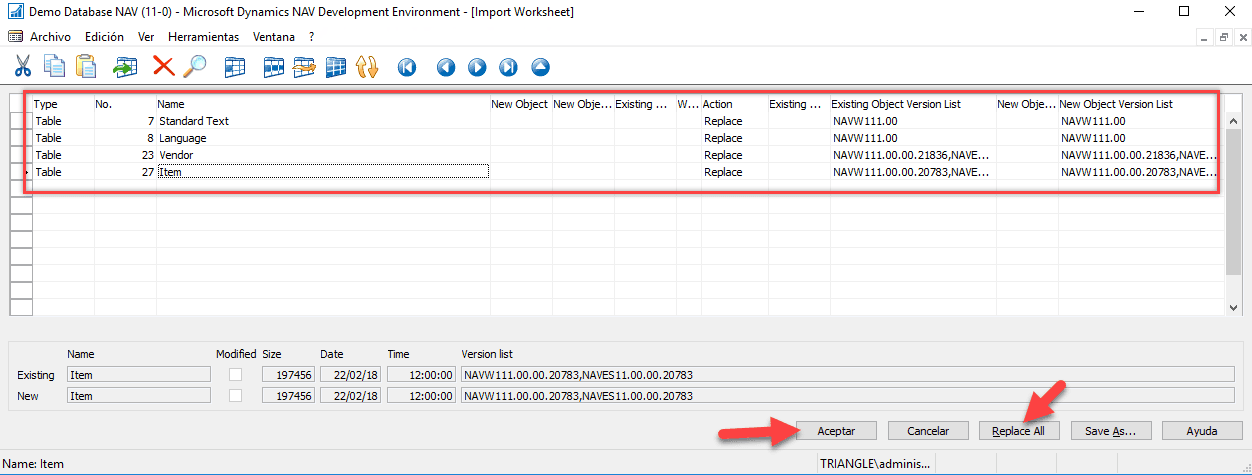
Task: Click the row selector of Language row
Action: click(x=20, y=138)
